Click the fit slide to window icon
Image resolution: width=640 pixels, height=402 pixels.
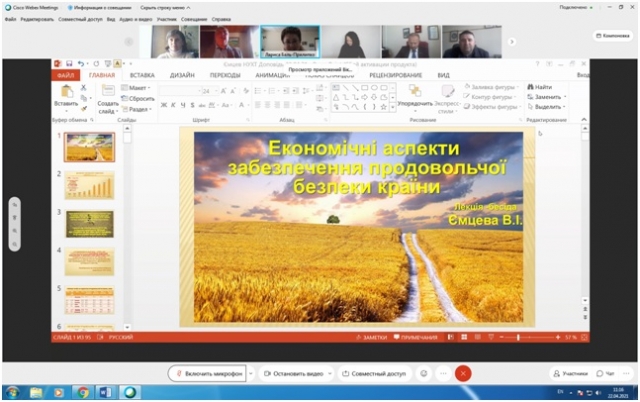coord(584,337)
